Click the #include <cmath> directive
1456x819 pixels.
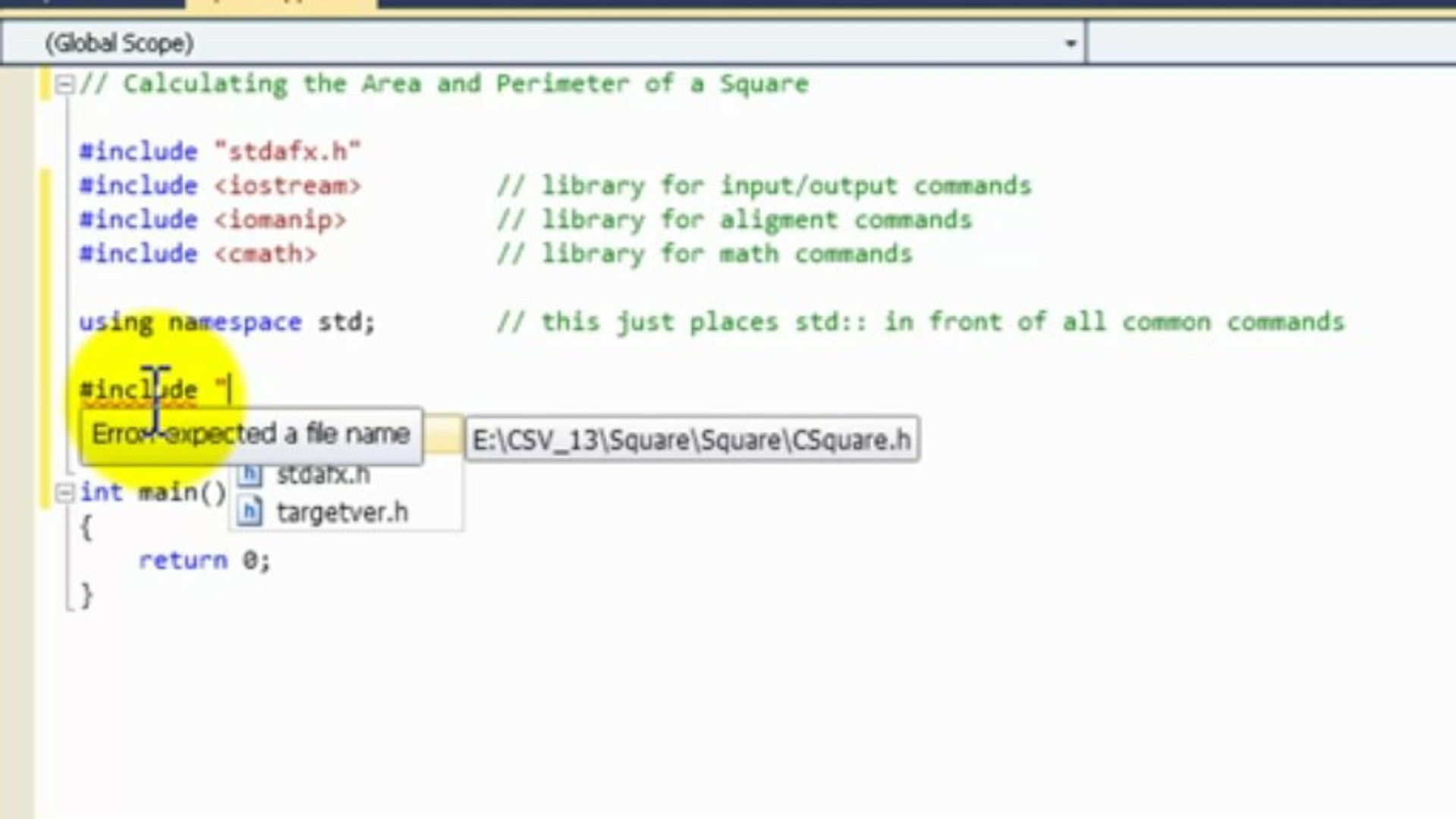pyautogui.click(x=197, y=254)
